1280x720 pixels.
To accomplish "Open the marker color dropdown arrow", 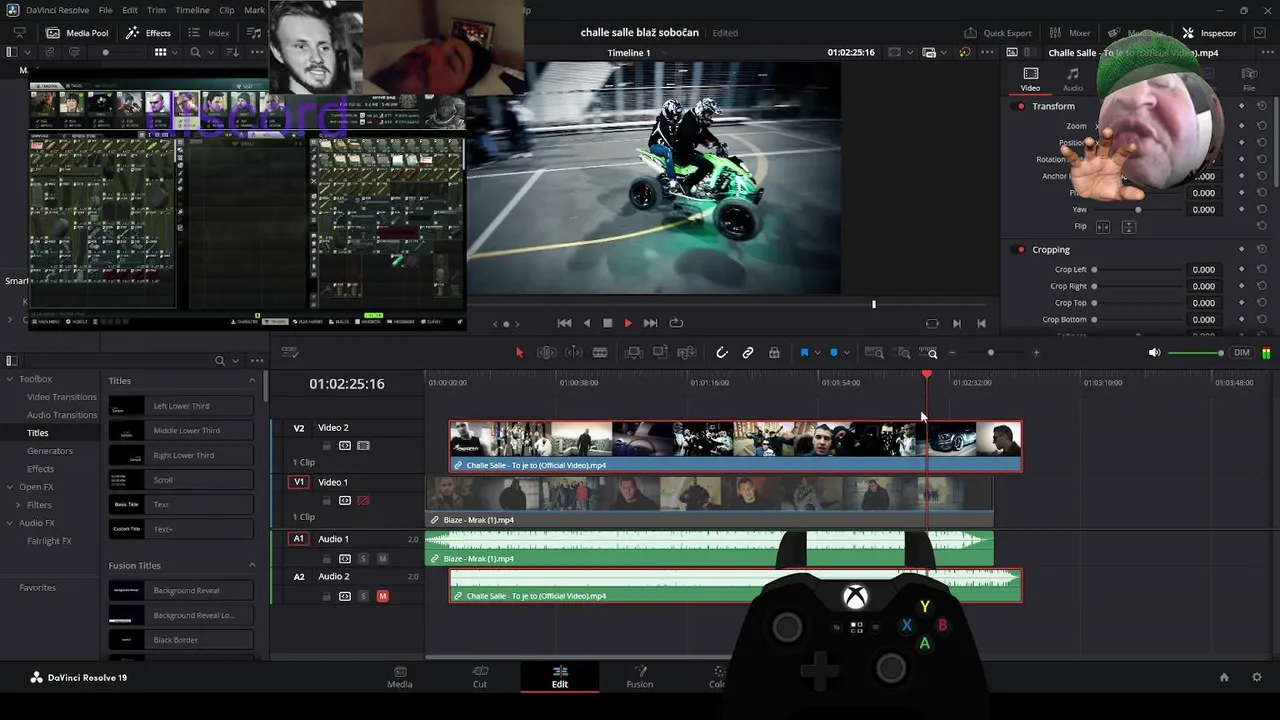I will pyautogui.click(x=847, y=353).
